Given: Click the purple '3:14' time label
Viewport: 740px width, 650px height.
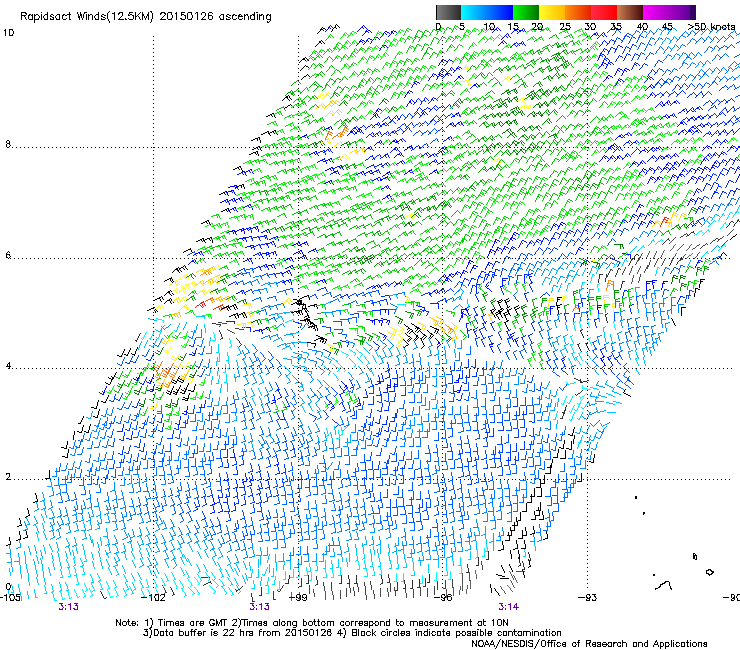Looking at the screenshot, I should coord(508,607).
